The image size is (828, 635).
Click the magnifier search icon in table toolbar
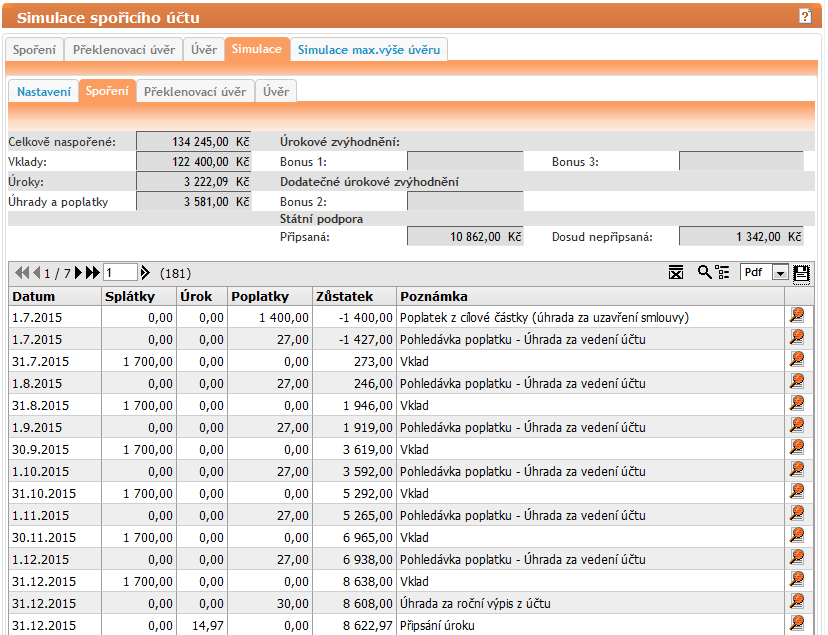[704, 272]
